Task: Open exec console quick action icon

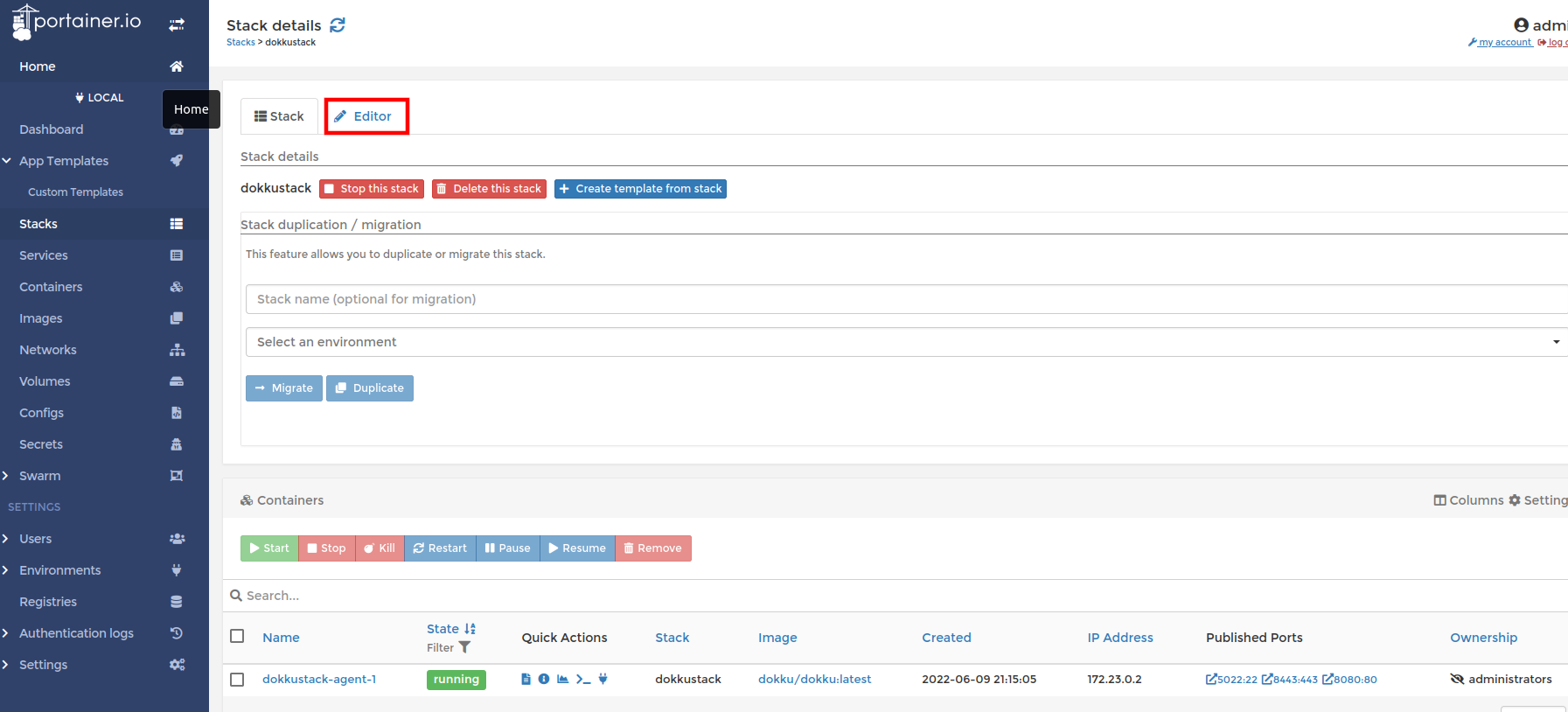Action: pos(583,680)
